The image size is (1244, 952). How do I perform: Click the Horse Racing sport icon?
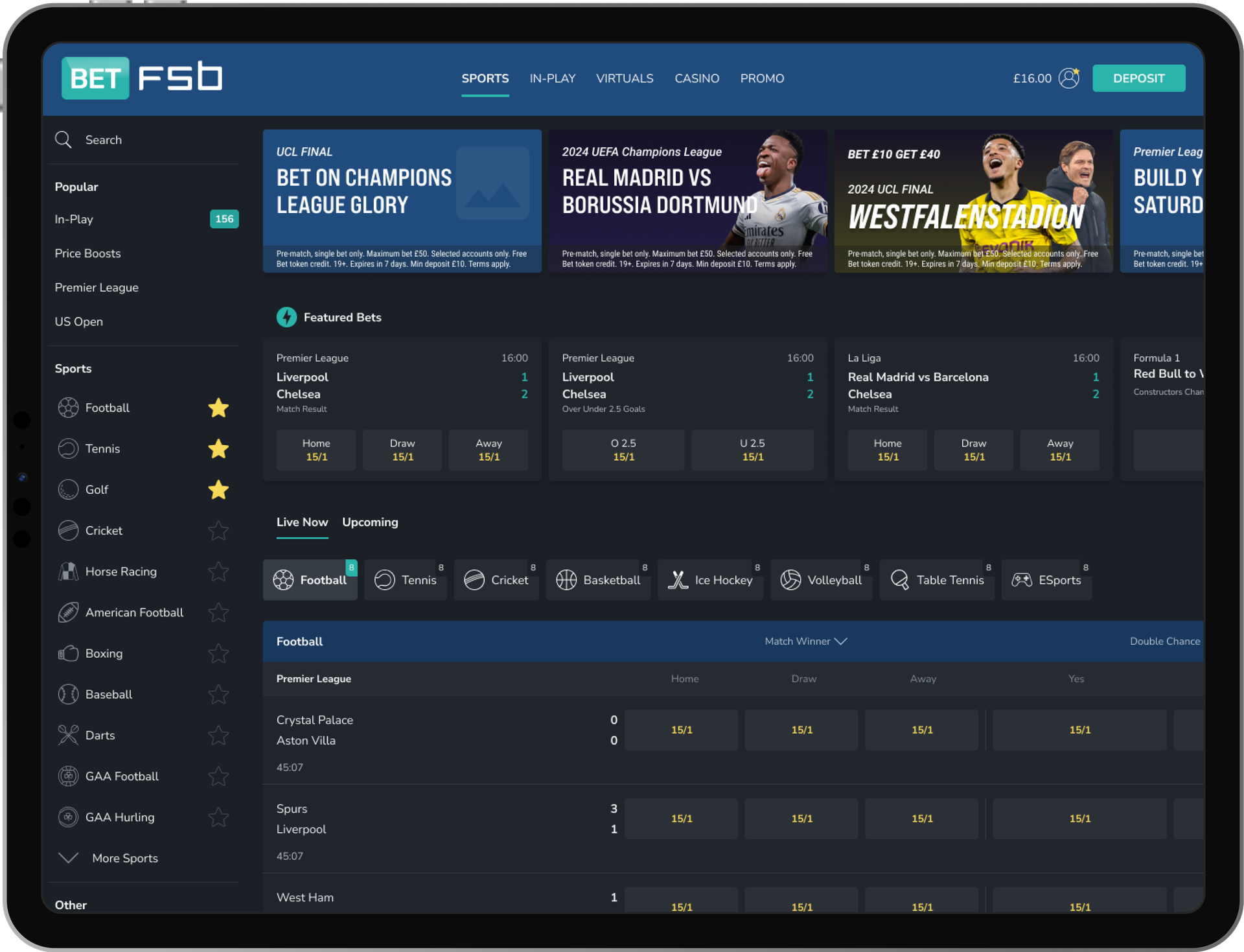pyautogui.click(x=67, y=571)
